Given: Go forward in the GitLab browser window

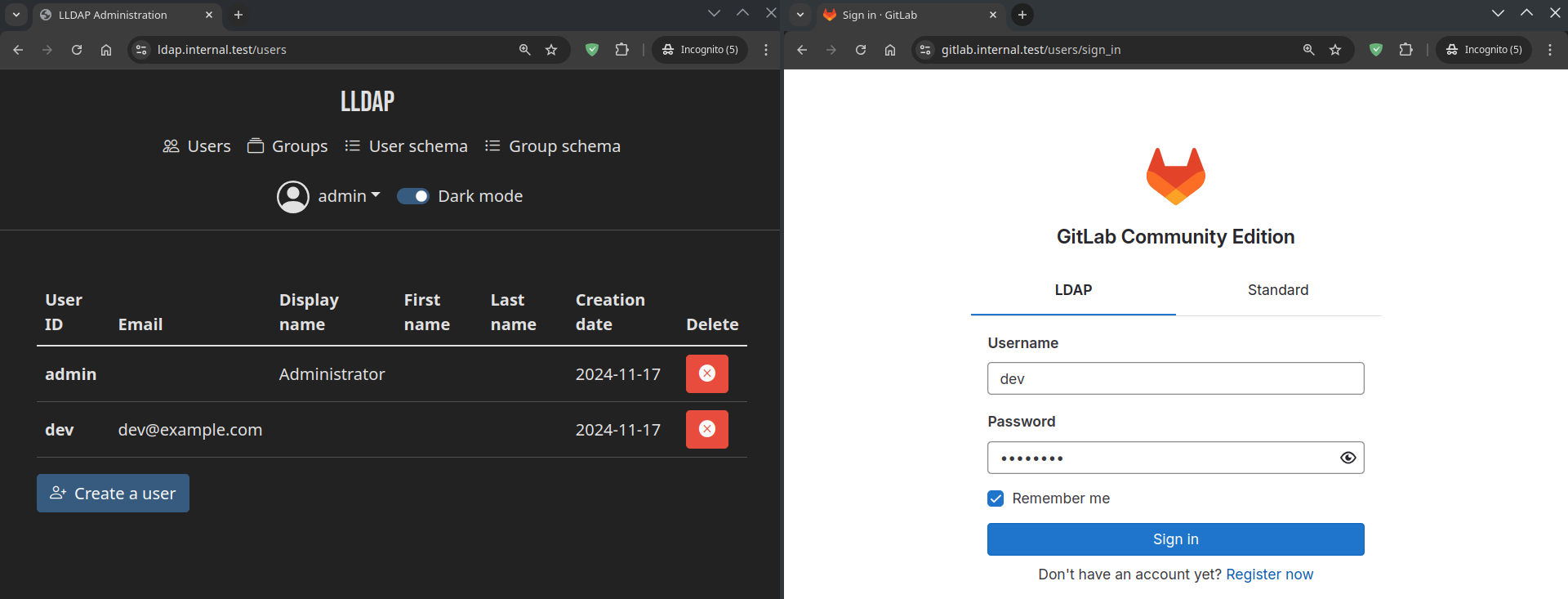Looking at the screenshot, I should point(831,50).
